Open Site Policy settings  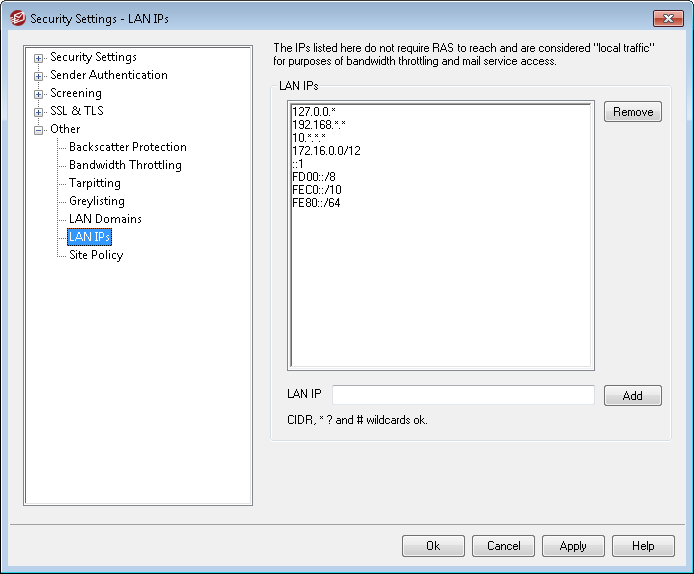click(96, 255)
